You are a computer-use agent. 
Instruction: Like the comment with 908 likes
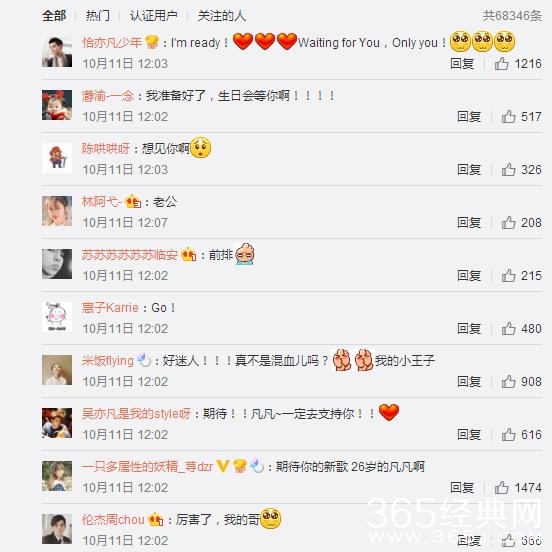click(508, 382)
